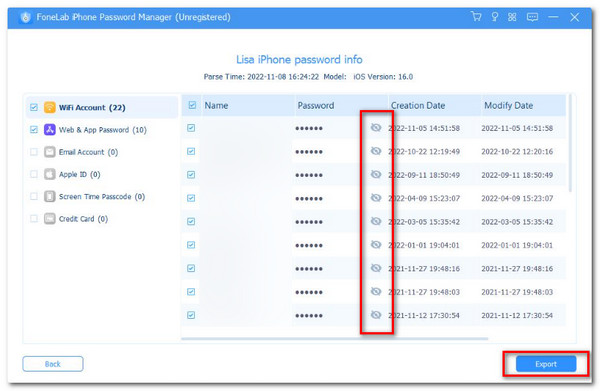Viewport: 600px width, 391px height.
Task: Open the four-squares menu icon
Action: coord(512,17)
